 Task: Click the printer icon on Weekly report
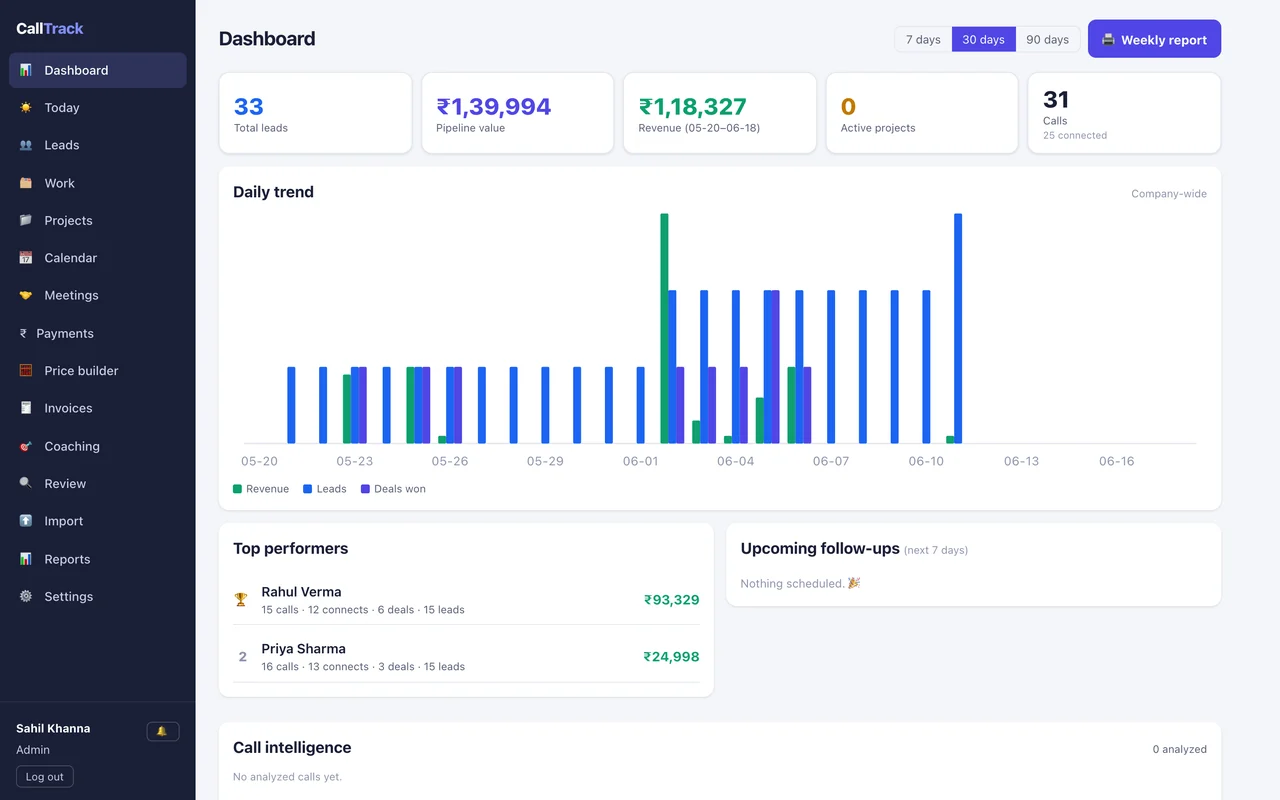click(x=1108, y=40)
